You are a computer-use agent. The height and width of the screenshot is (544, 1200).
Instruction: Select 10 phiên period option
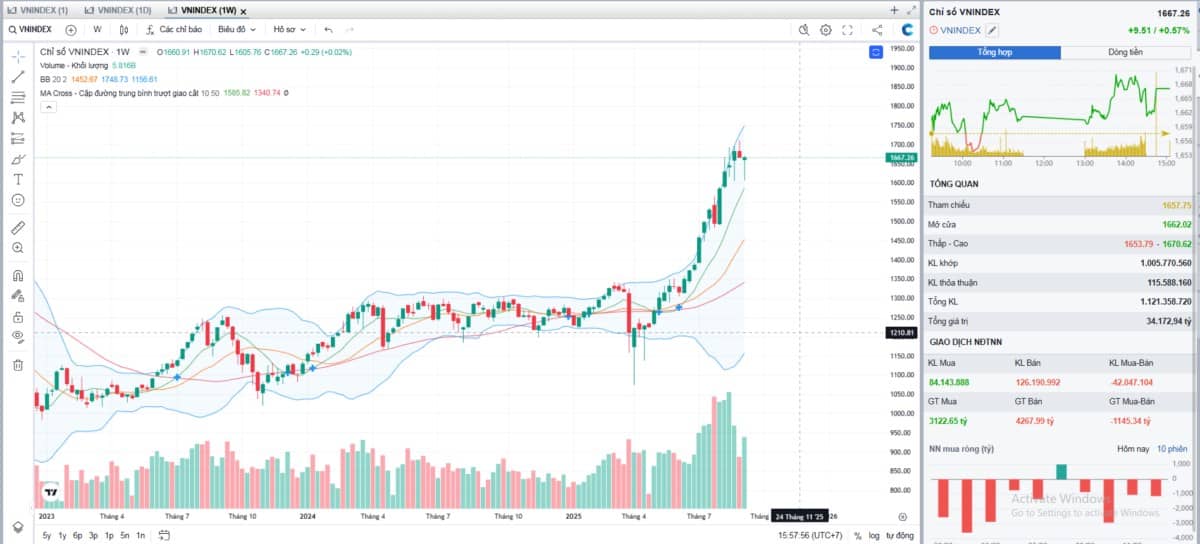tap(1173, 449)
